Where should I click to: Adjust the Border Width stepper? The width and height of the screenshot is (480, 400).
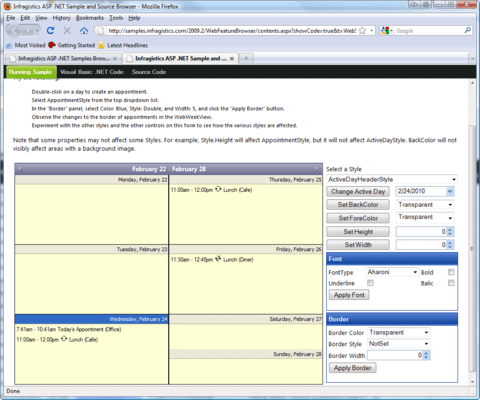pos(427,355)
